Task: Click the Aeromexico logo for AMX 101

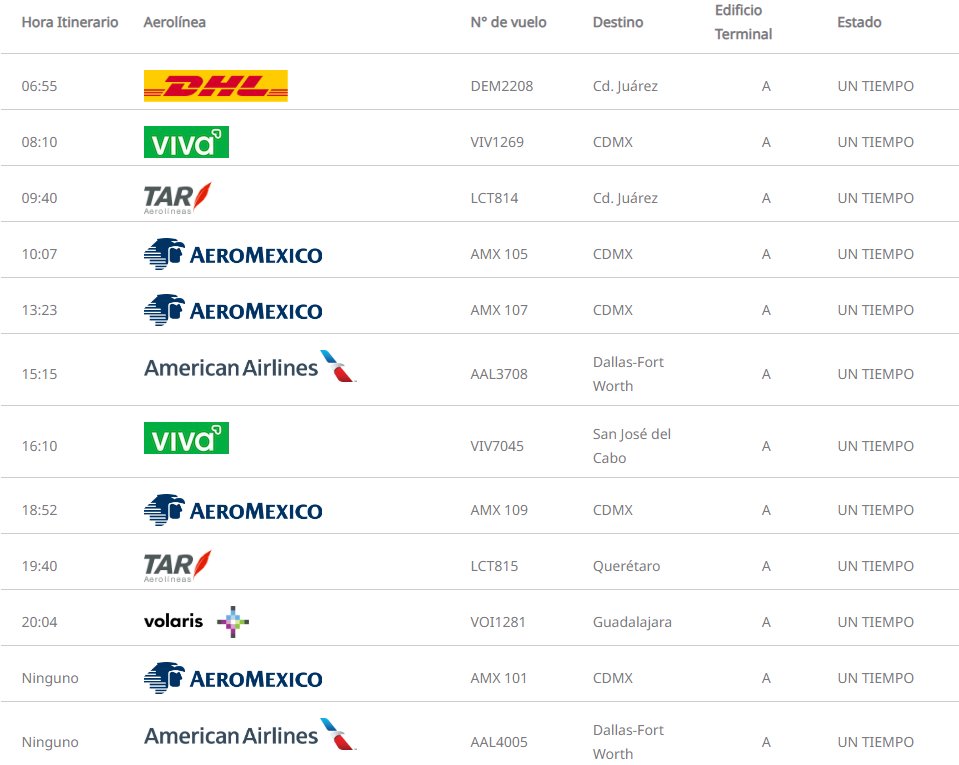Action: 233,678
